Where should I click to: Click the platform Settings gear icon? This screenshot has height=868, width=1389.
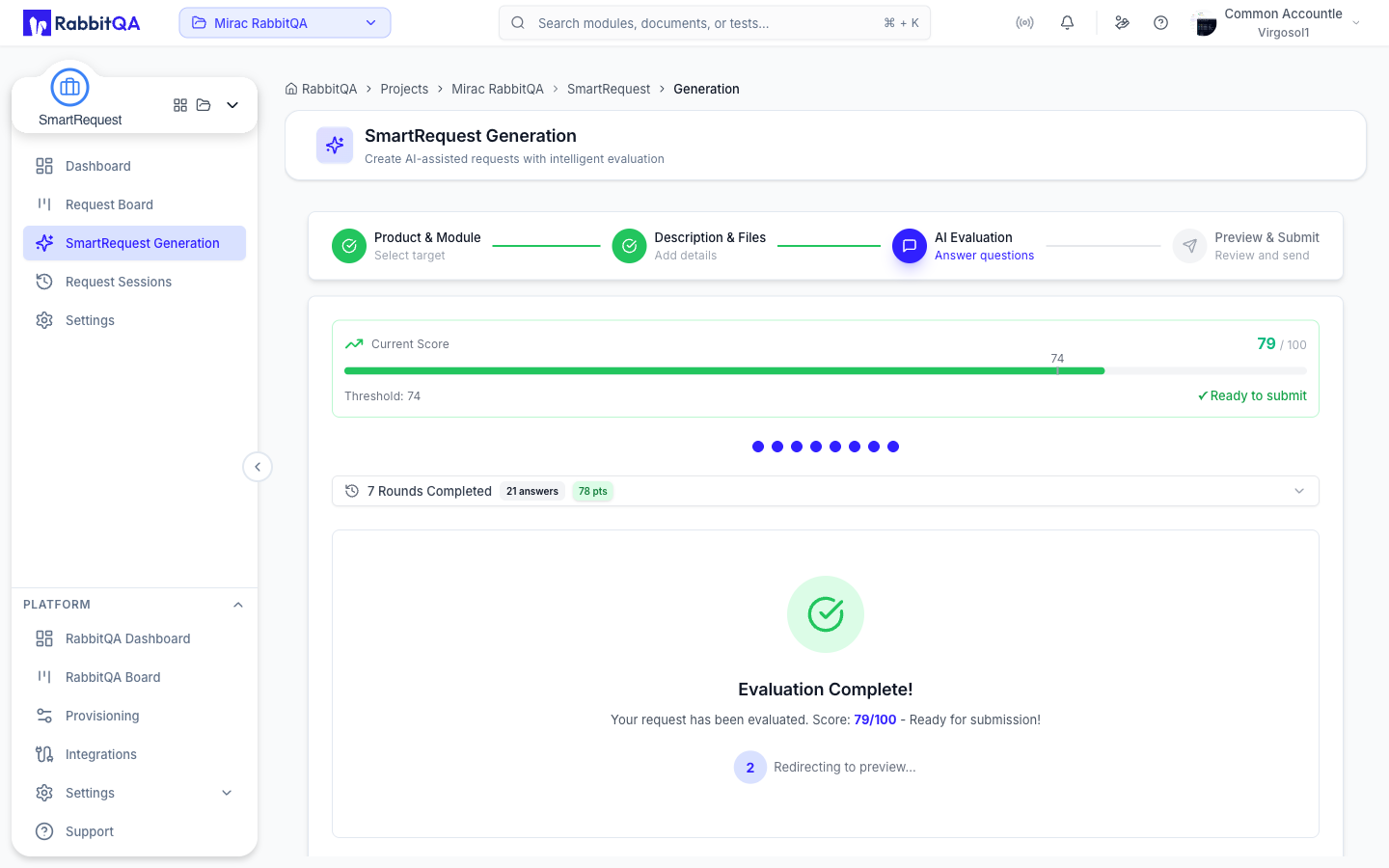coord(44,793)
